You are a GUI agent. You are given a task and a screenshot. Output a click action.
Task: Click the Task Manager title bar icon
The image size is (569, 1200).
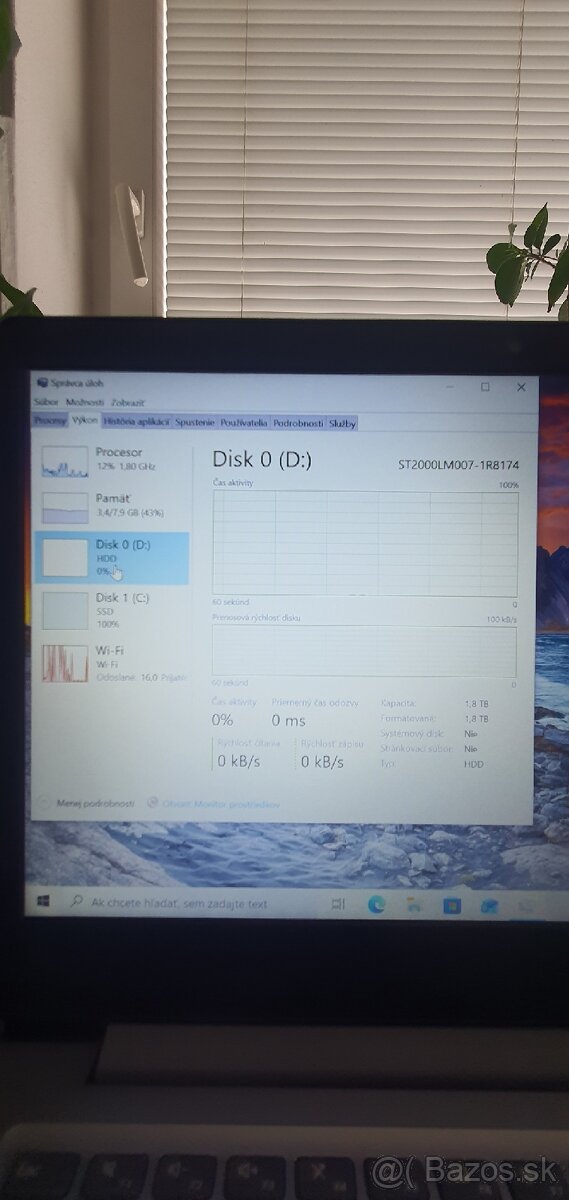click(x=42, y=382)
